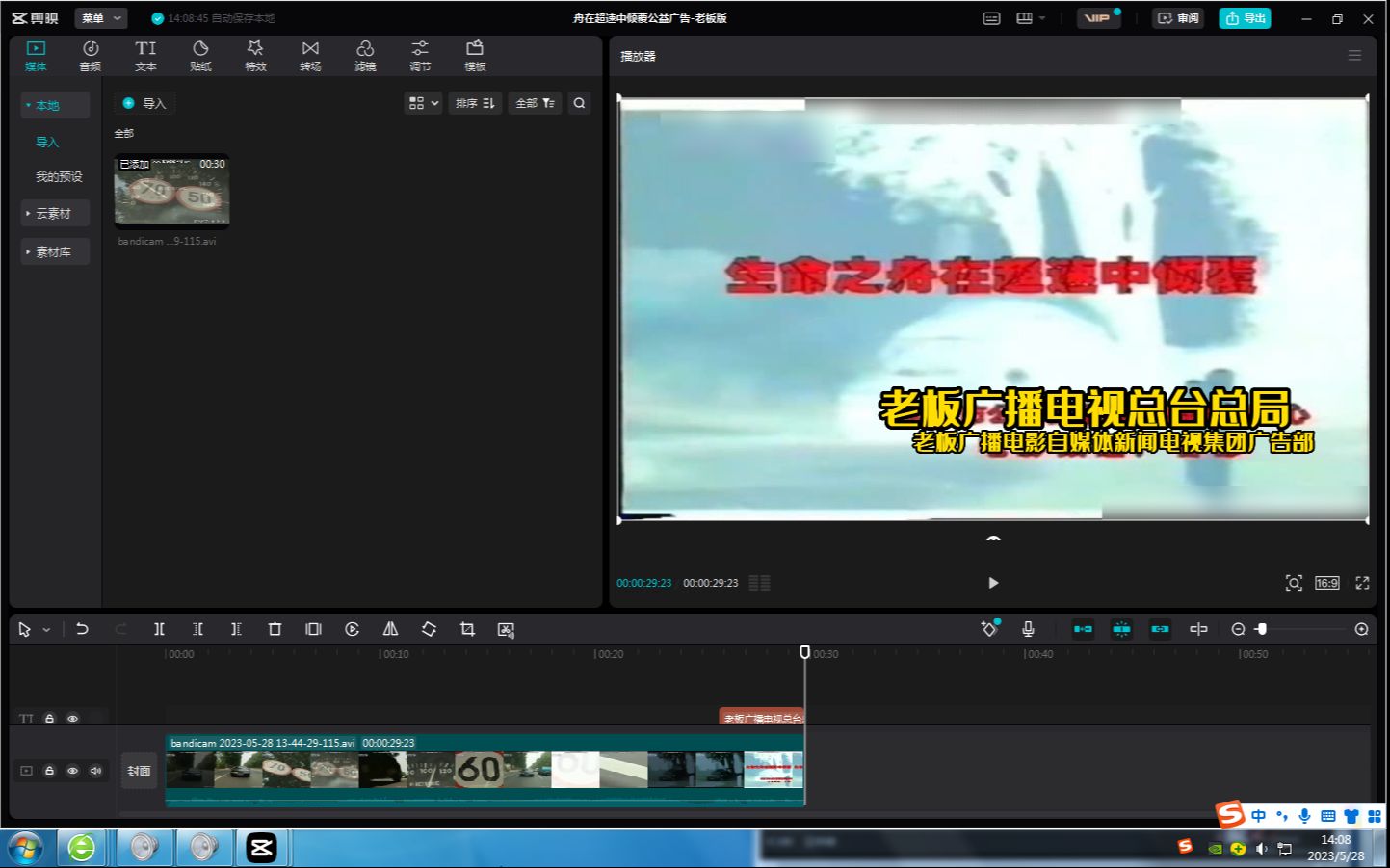1390x868 pixels.
Task: Trim clip right of playhead
Action: 236,629
